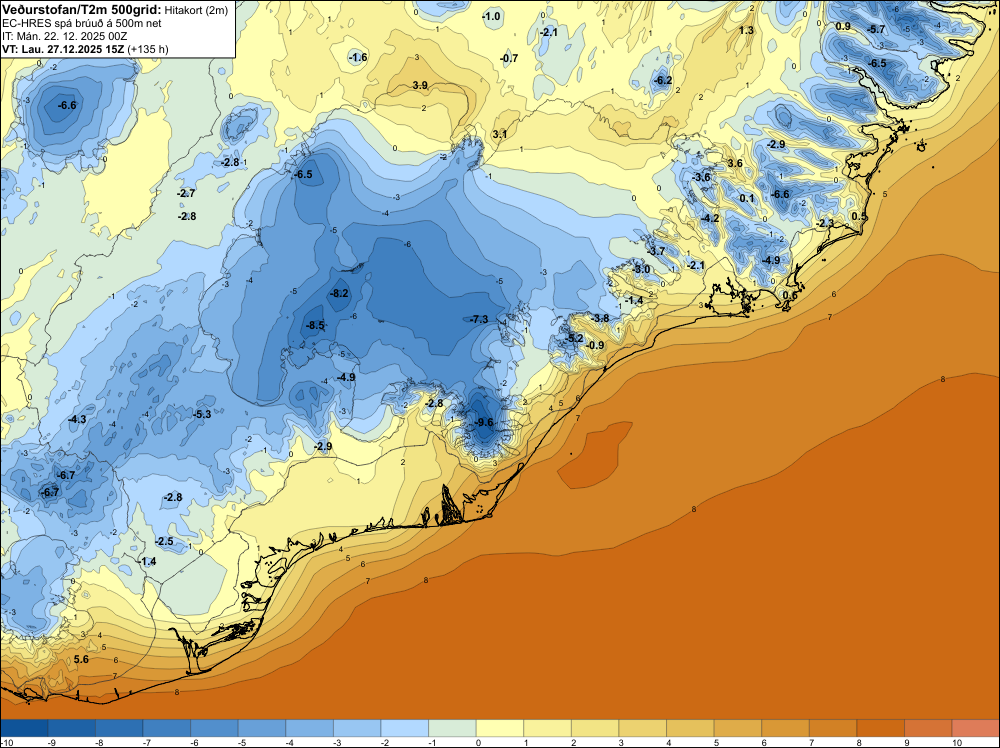Click the 1.3 temperature label

(x=746, y=31)
